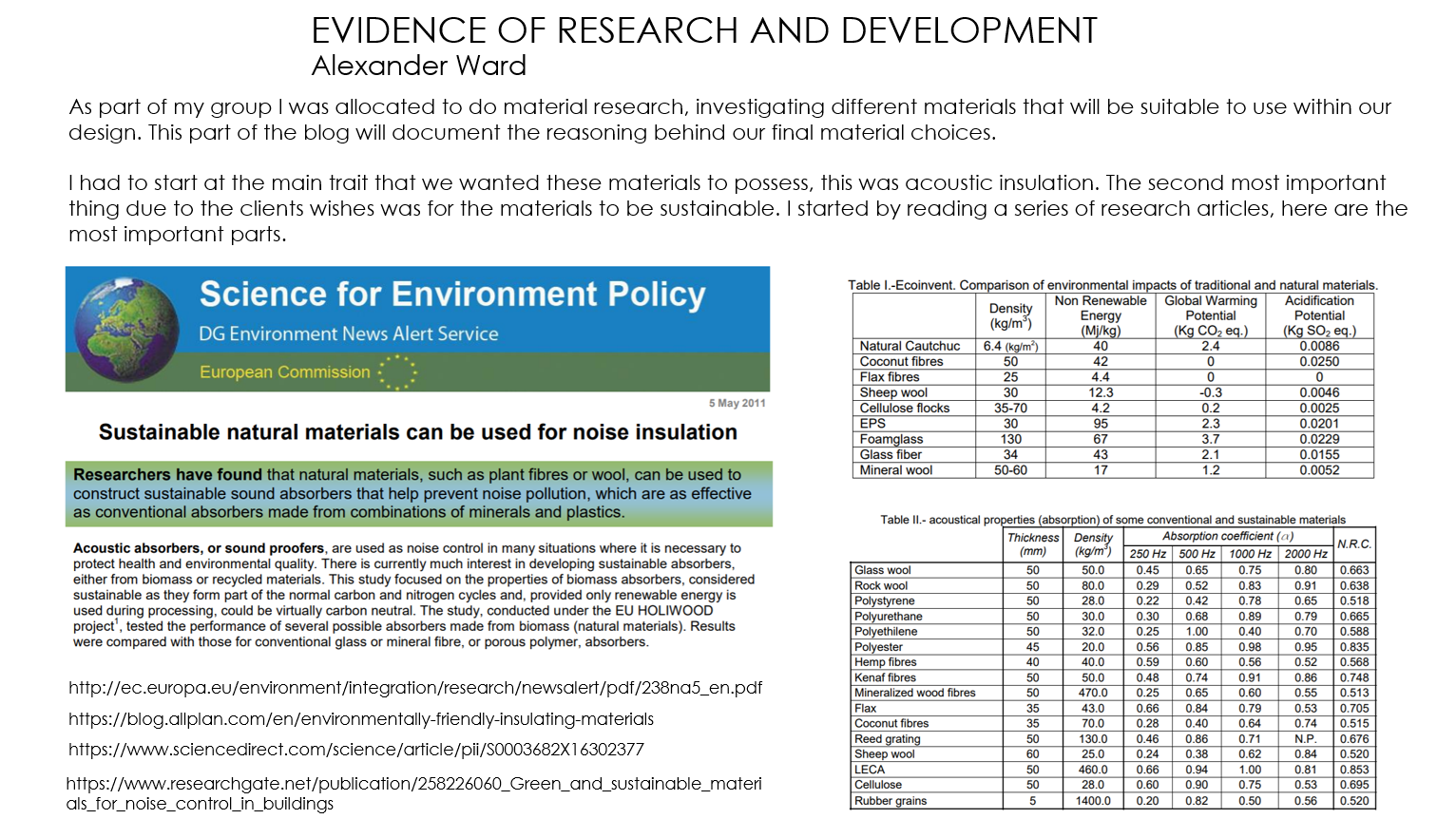1456x819 pixels.
Task: Open the sciencedirect.com article link
Action: (356, 750)
